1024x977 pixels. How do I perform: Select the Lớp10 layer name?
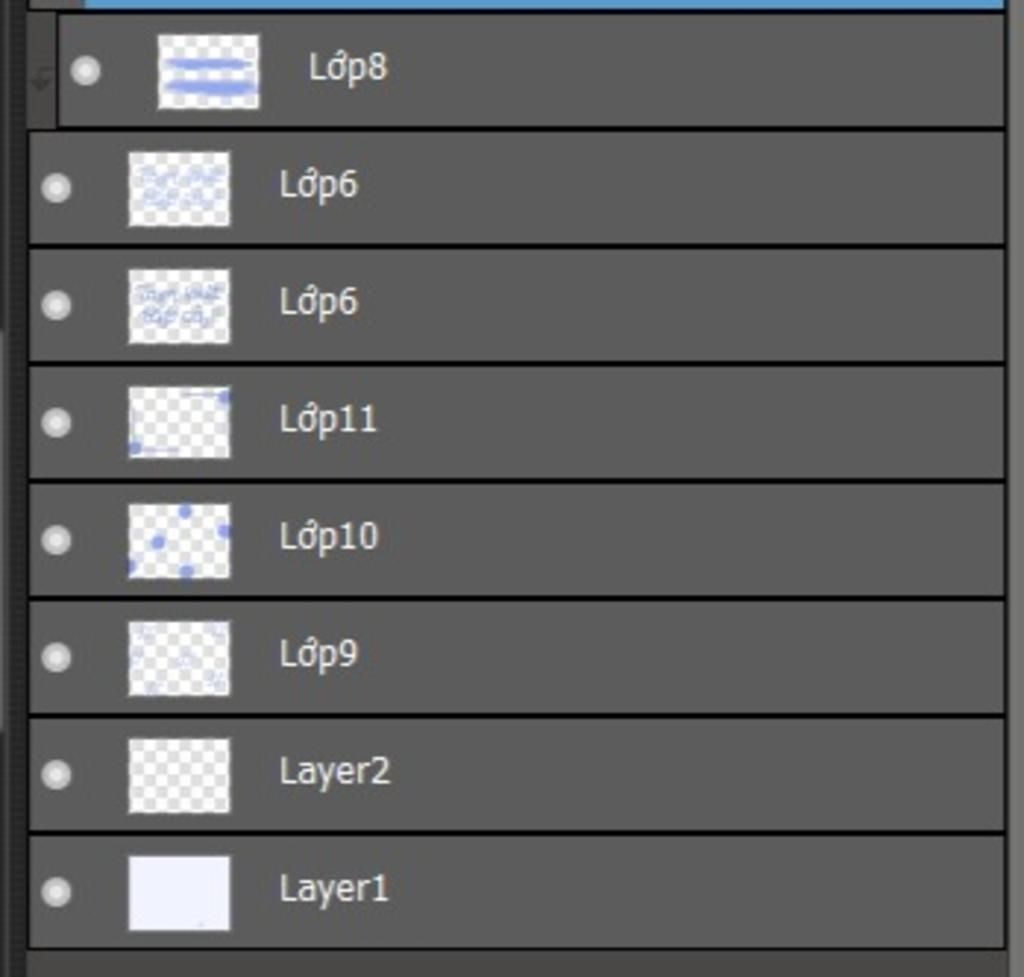pyautogui.click(x=328, y=537)
